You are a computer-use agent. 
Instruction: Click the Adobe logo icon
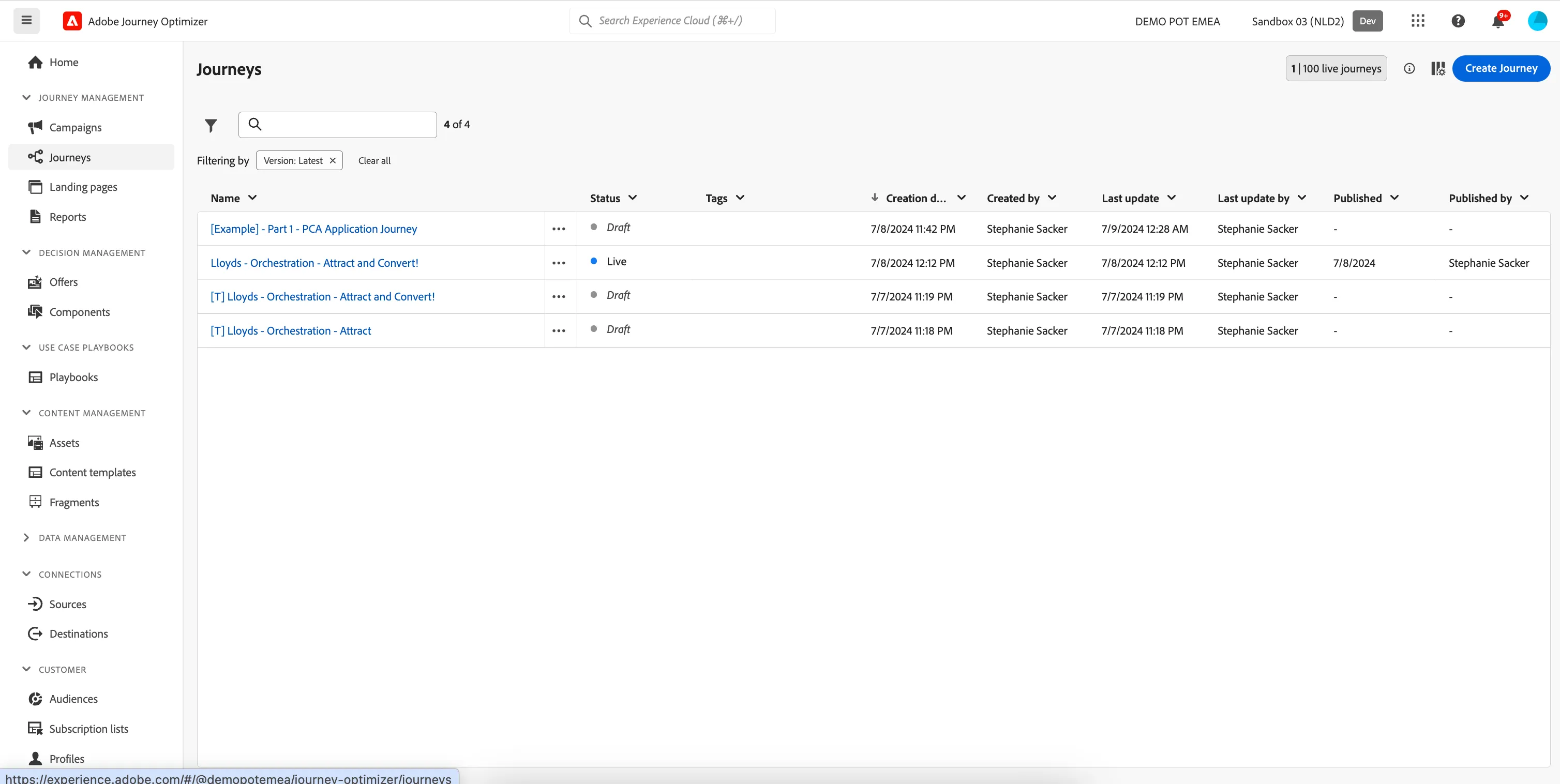[x=72, y=21]
